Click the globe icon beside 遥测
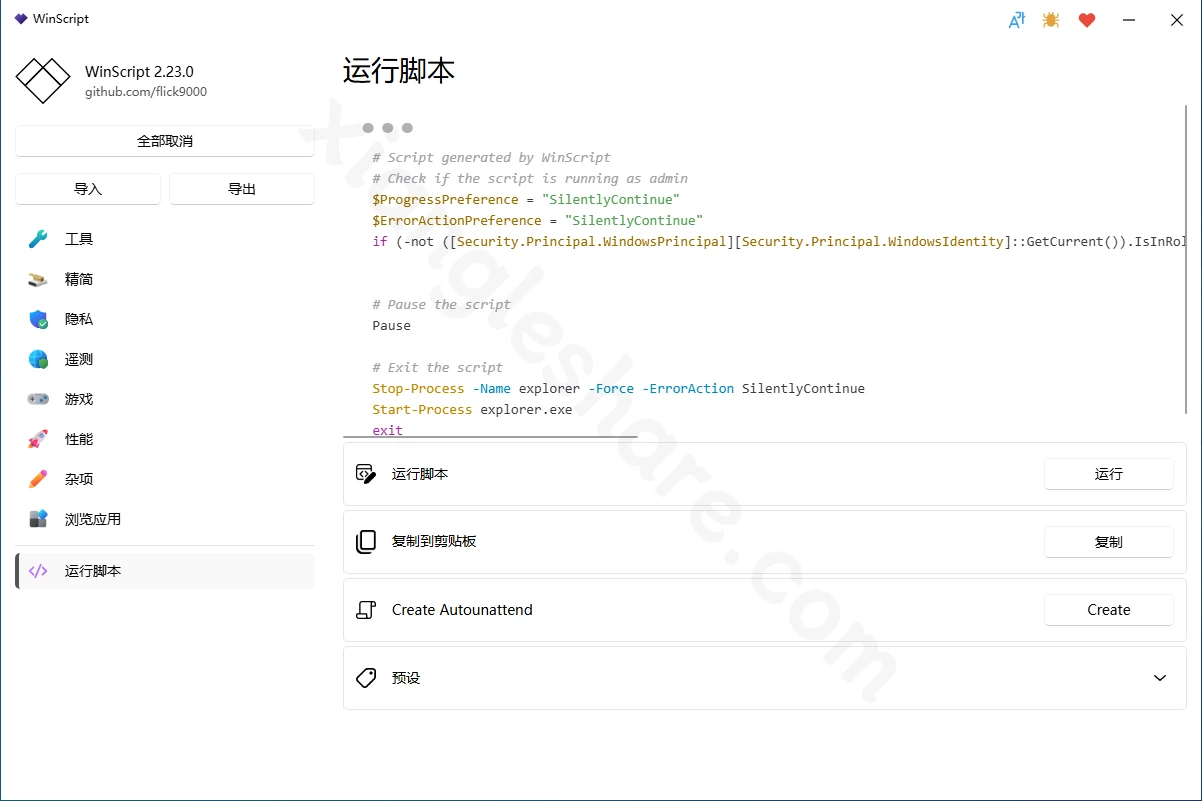This screenshot has width=1202, height=801. click(38, 359)
